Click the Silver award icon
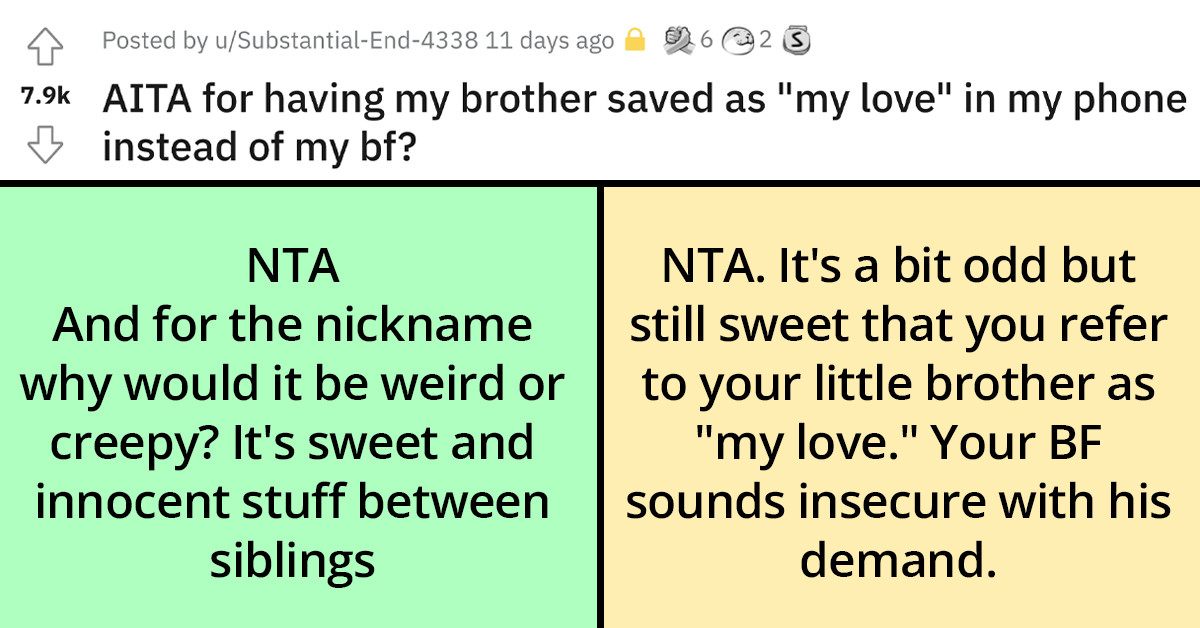Image resolution: width=1200 pixels, height=628 pixels. pos(796,40)
